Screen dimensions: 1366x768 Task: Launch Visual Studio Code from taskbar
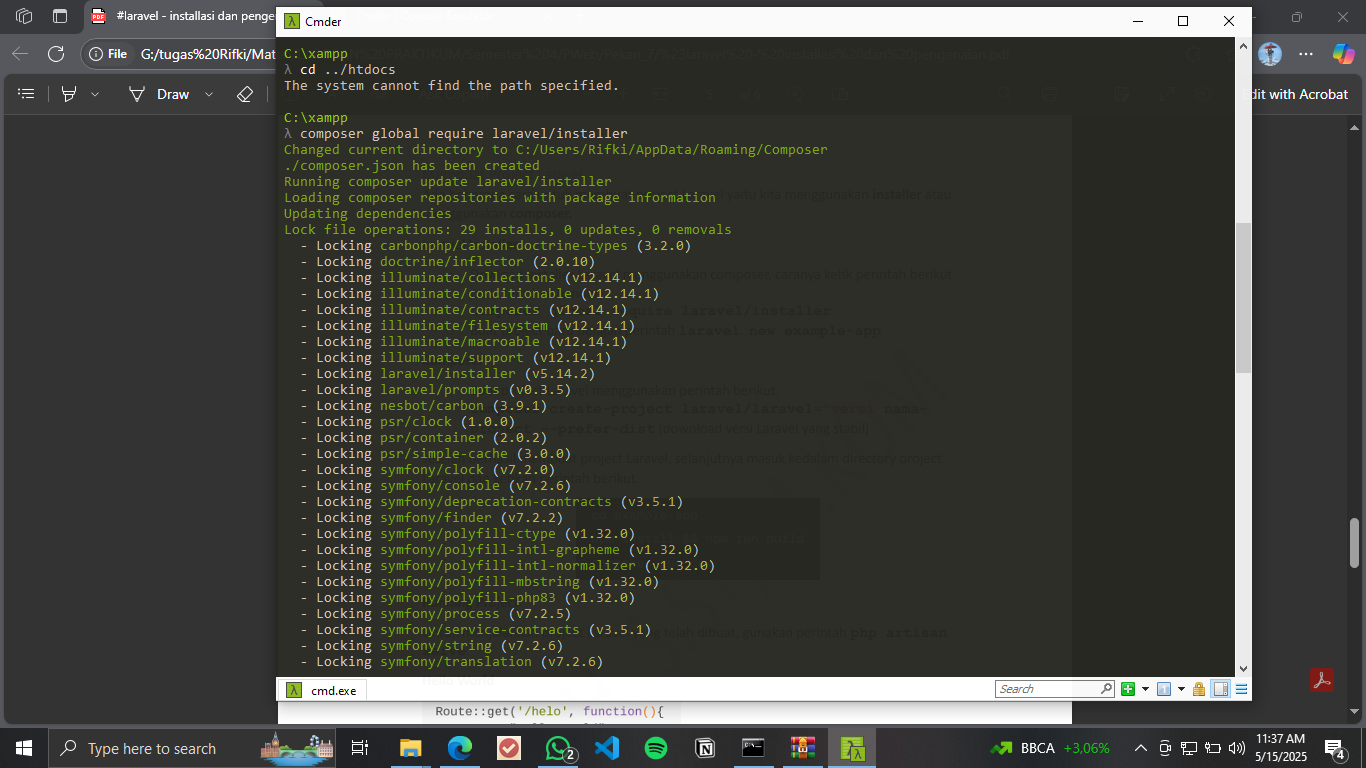tap(606, 747)
